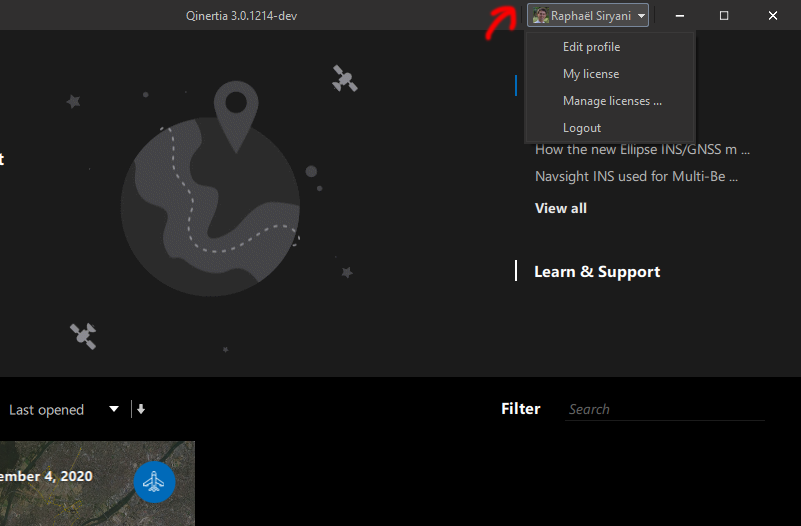801x526 pixels.
Task: Open the Last opened sorting dropdown
Action: click(x=64, y=409)
